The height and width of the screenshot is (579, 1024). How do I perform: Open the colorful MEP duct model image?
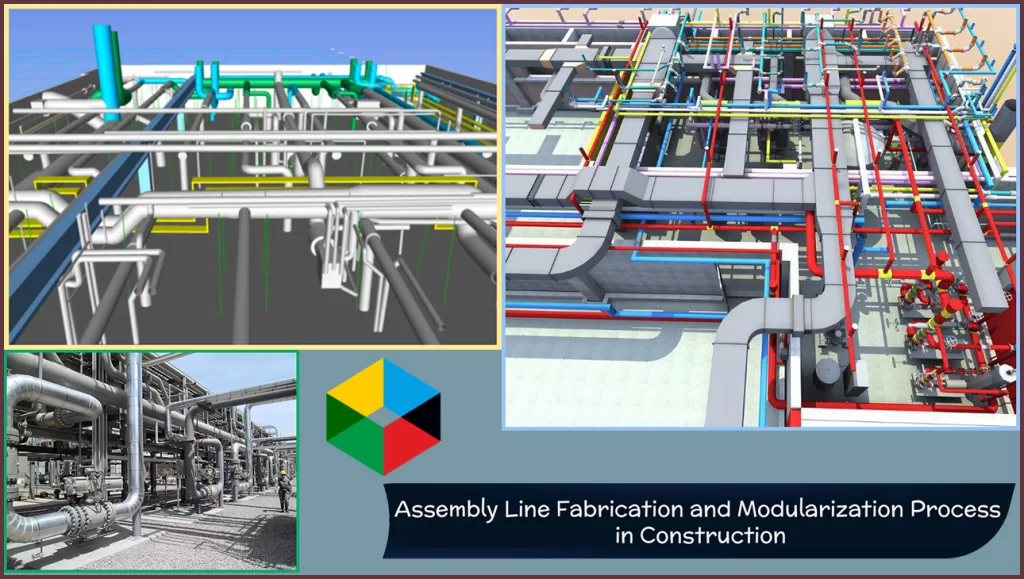(x=760, y=217)
